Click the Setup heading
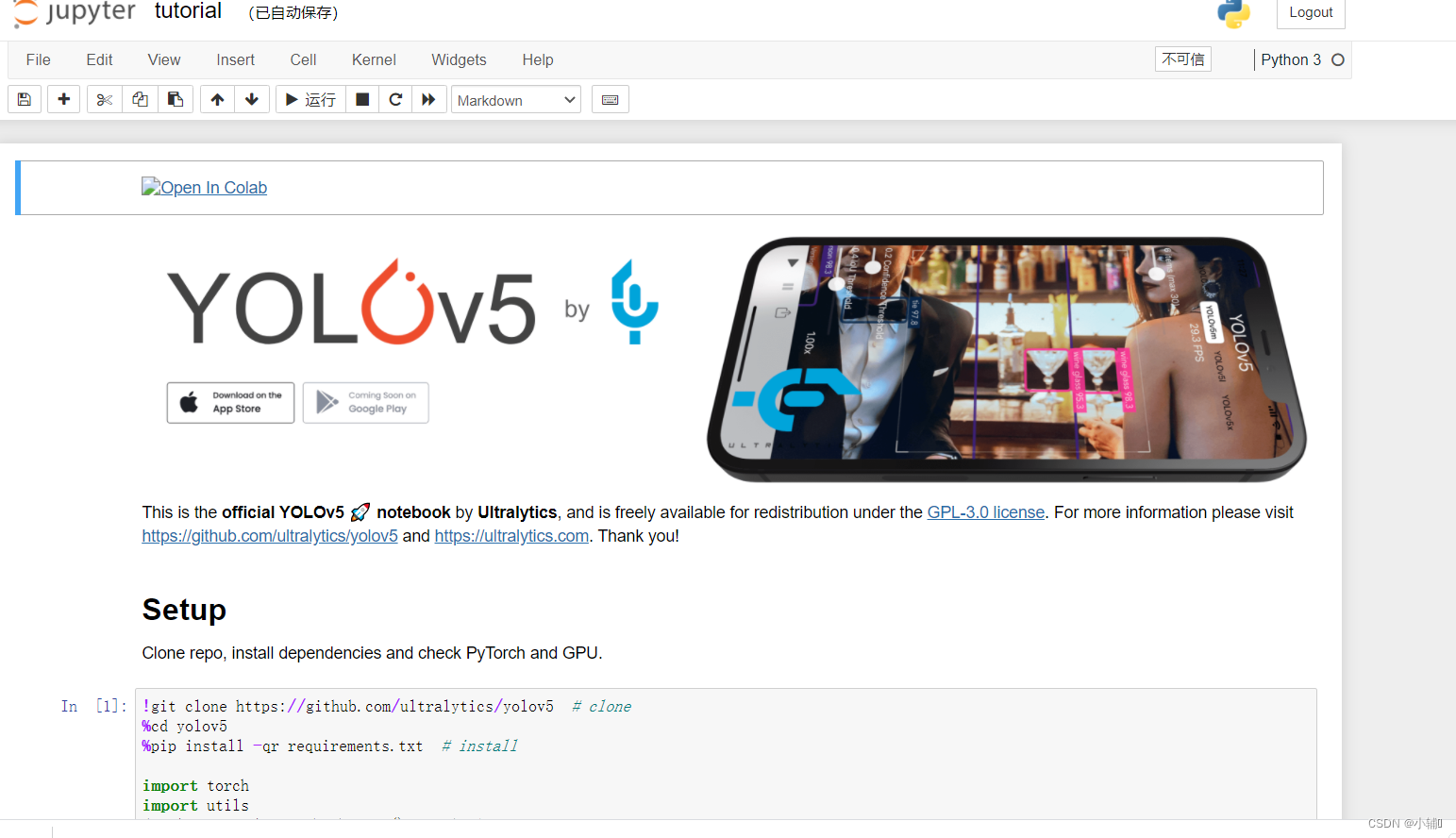1456x838 pixels. coord(184,610)
